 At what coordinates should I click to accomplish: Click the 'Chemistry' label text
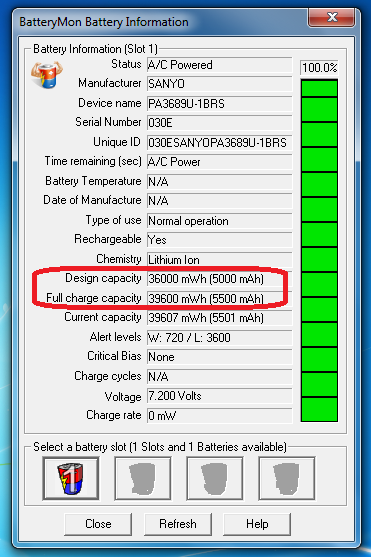point(119,259)
